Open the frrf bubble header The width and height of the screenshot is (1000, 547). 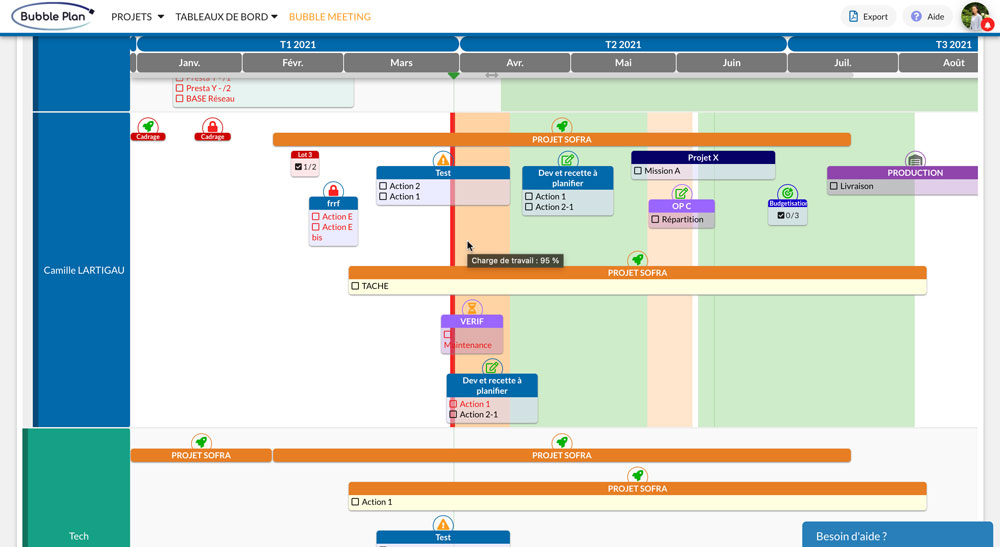tap(333, 203)
